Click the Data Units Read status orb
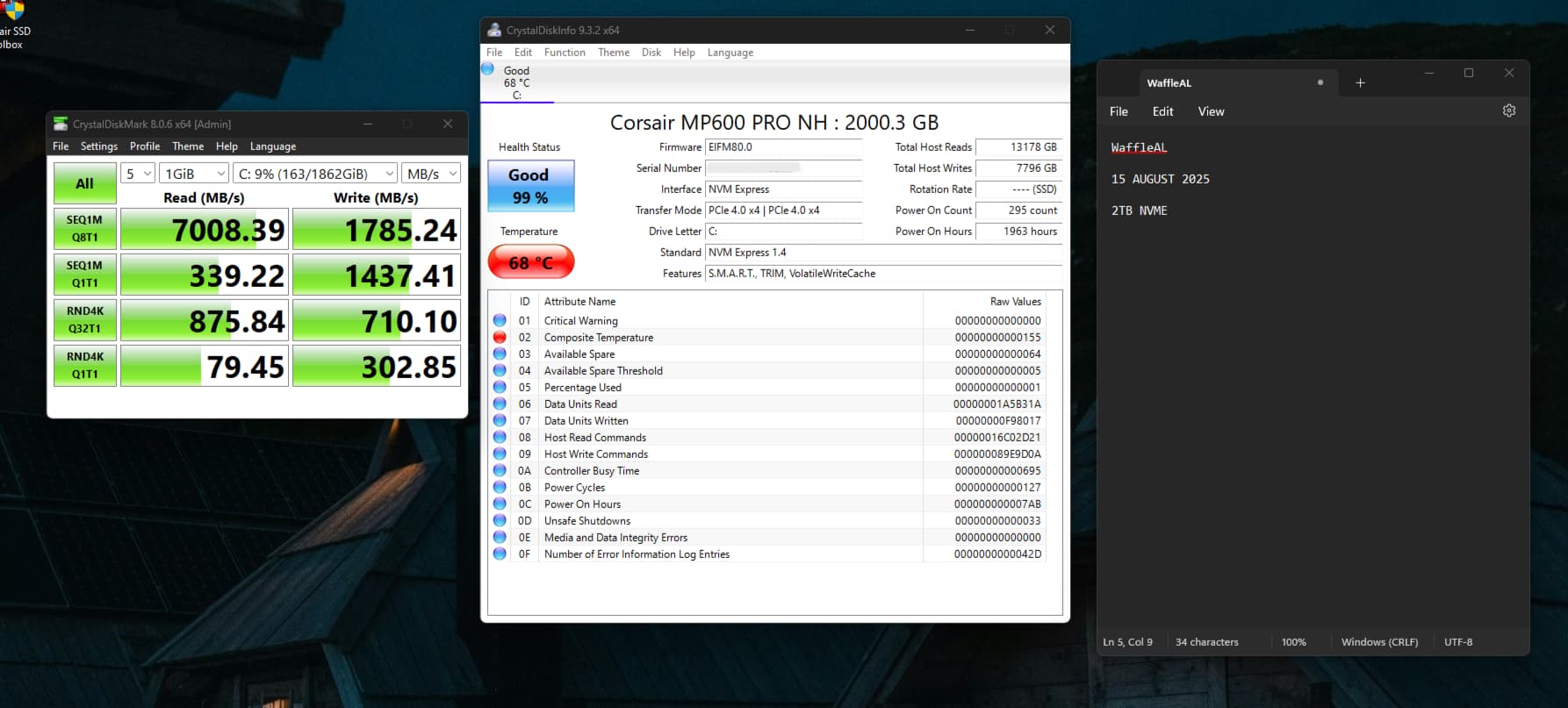Image resolution: width=1568 pixels, height=708 pixels. click(500, 404)
